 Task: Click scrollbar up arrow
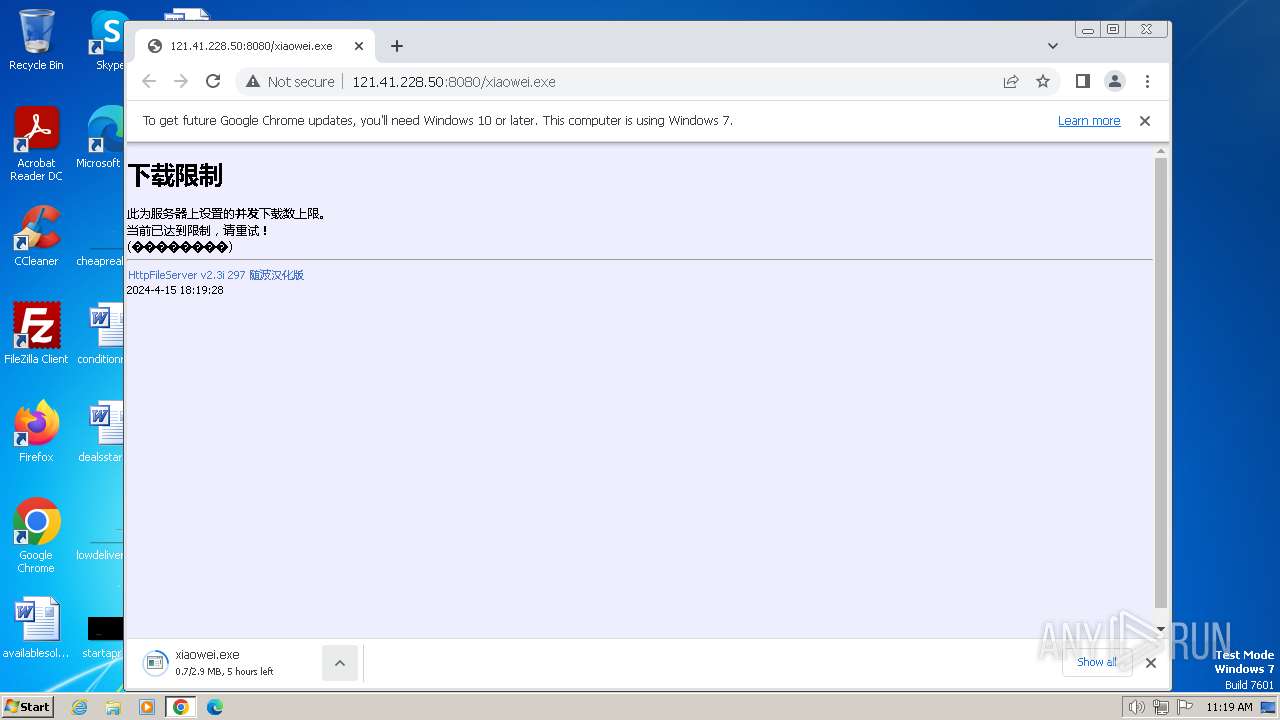[1161, 151]
